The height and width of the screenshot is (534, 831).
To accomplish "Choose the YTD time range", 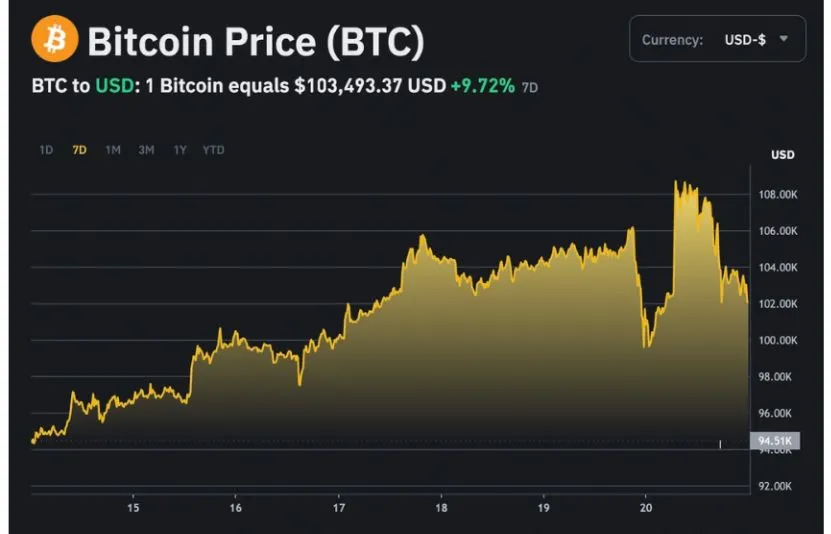I will coord(213,150).
